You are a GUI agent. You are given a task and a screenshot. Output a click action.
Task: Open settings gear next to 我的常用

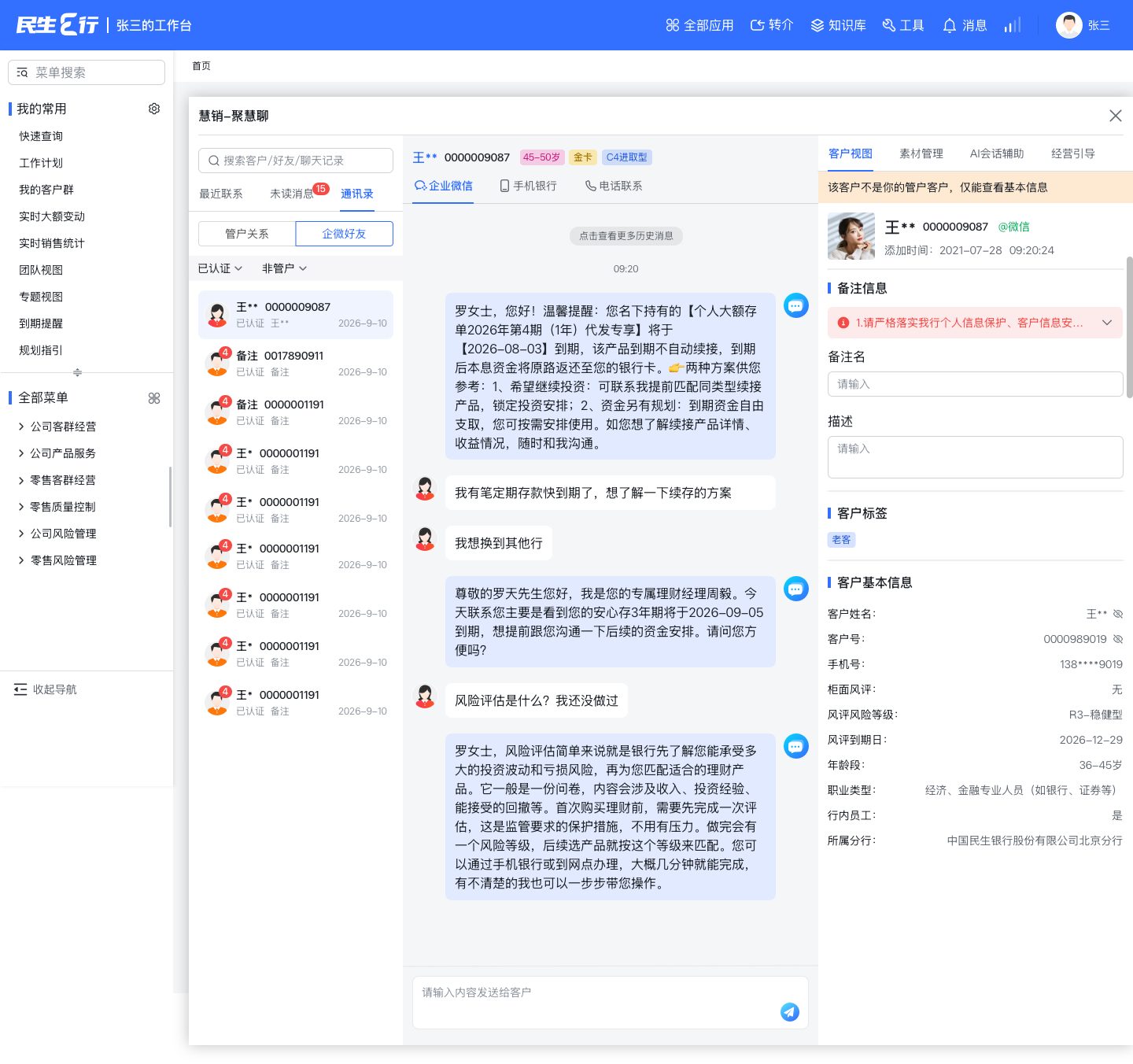click(x=154, y=109)
